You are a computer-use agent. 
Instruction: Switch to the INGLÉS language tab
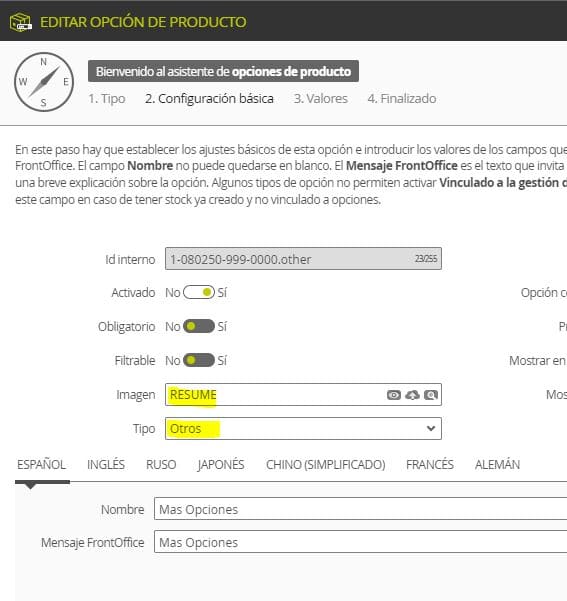click(x=106, y=465)
